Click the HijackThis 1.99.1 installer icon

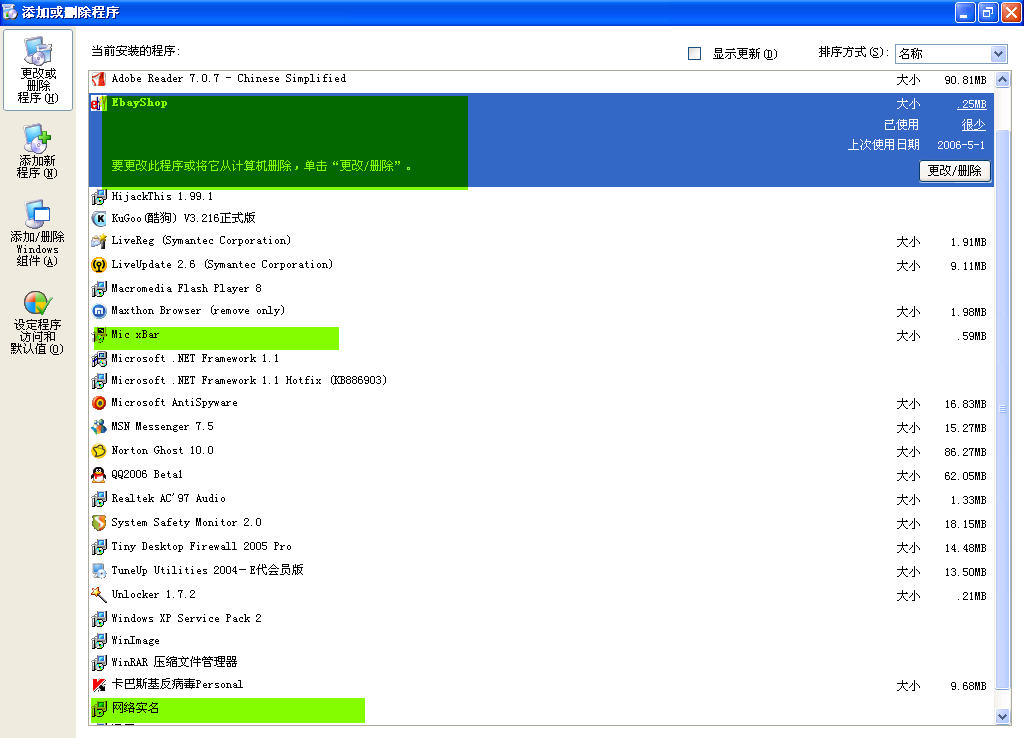pos(99,197)
